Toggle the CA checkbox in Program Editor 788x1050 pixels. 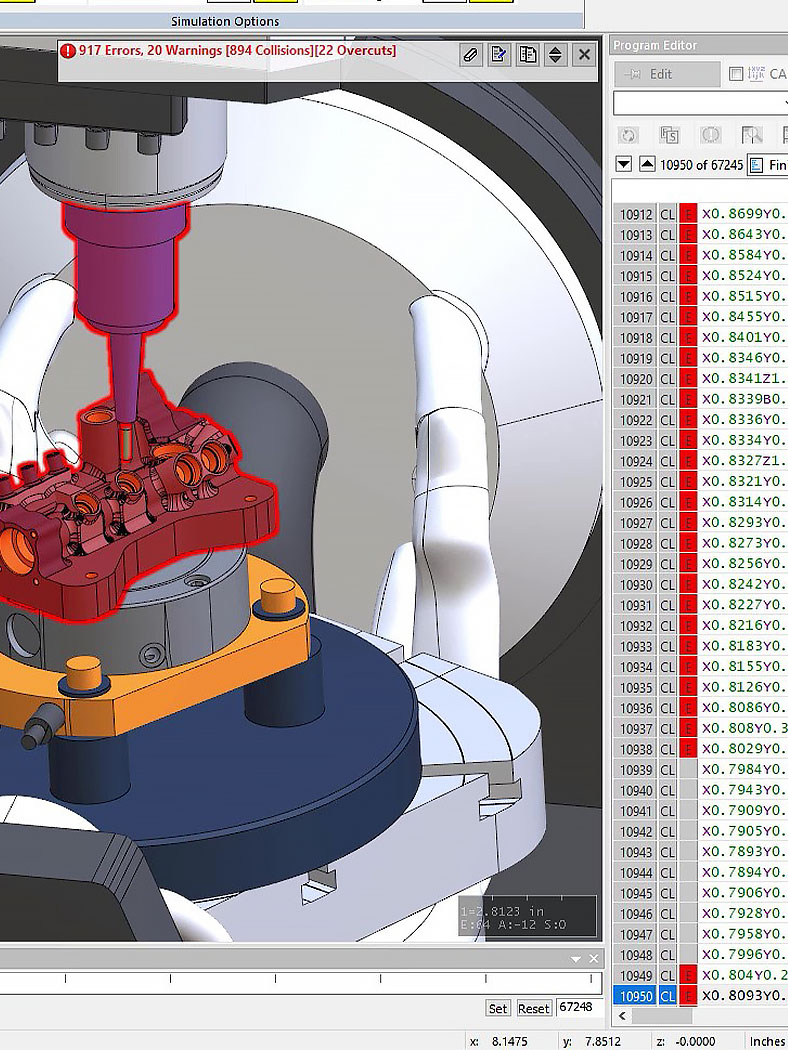click(x=736, y=74)
